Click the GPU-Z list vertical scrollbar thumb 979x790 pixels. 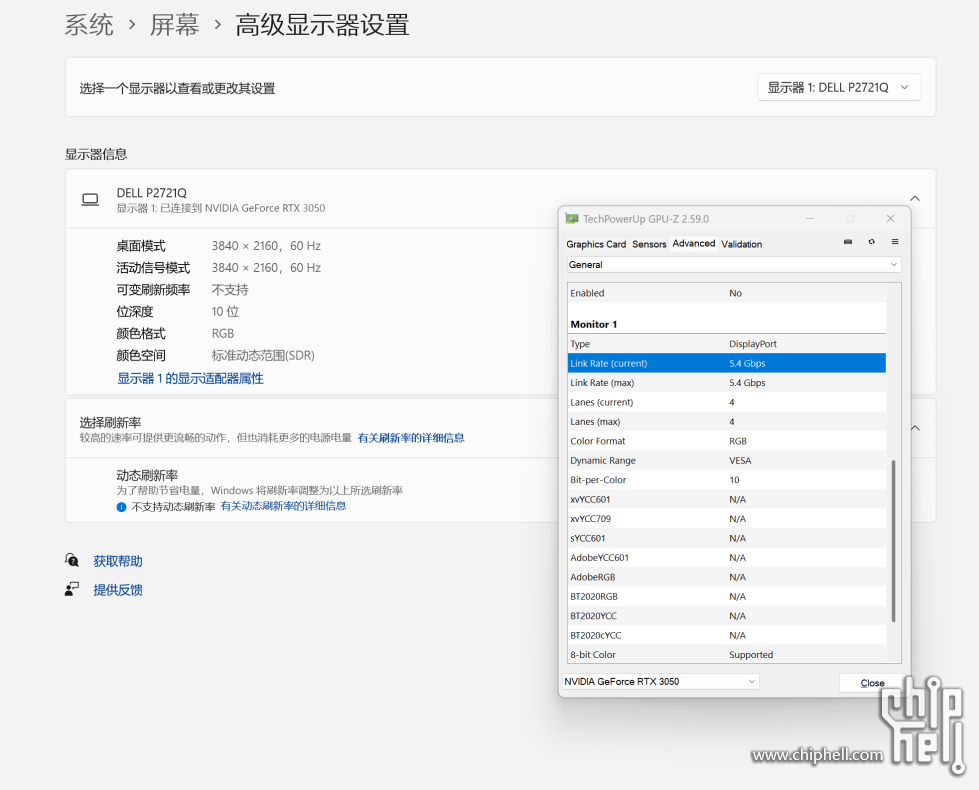(x=893, y=541)
